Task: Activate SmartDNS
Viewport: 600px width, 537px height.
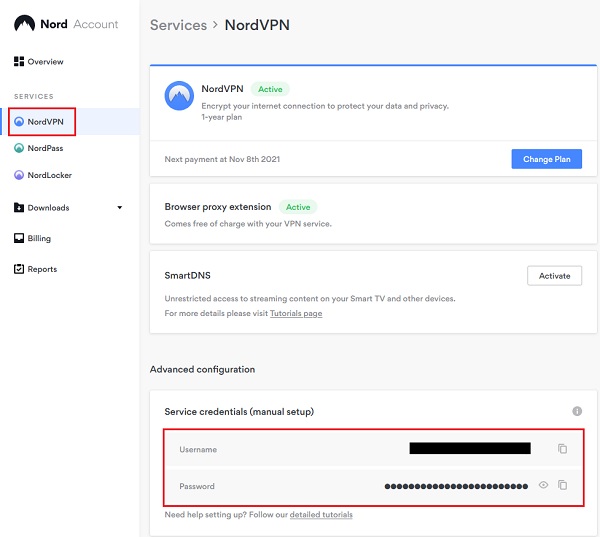Action: (554, 276)
